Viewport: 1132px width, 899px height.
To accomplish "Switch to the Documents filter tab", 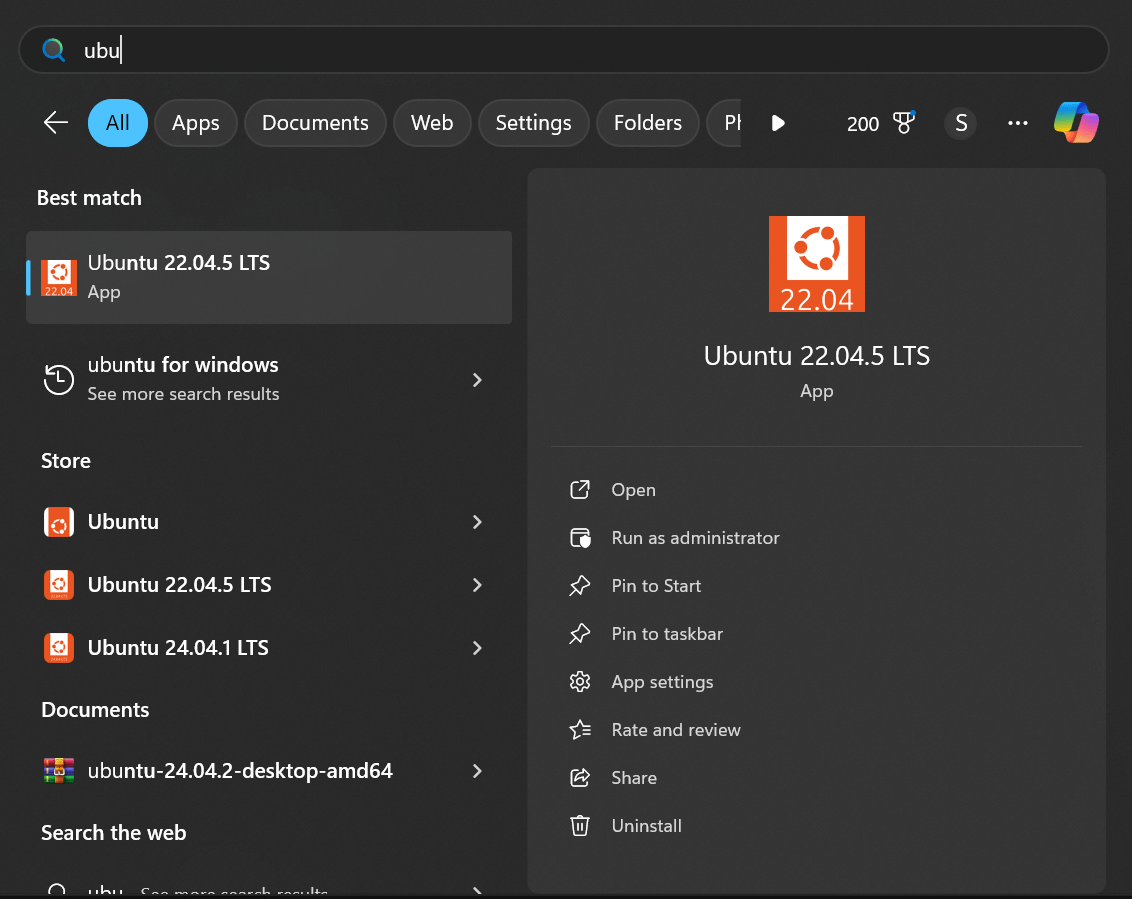I will 315,123.
